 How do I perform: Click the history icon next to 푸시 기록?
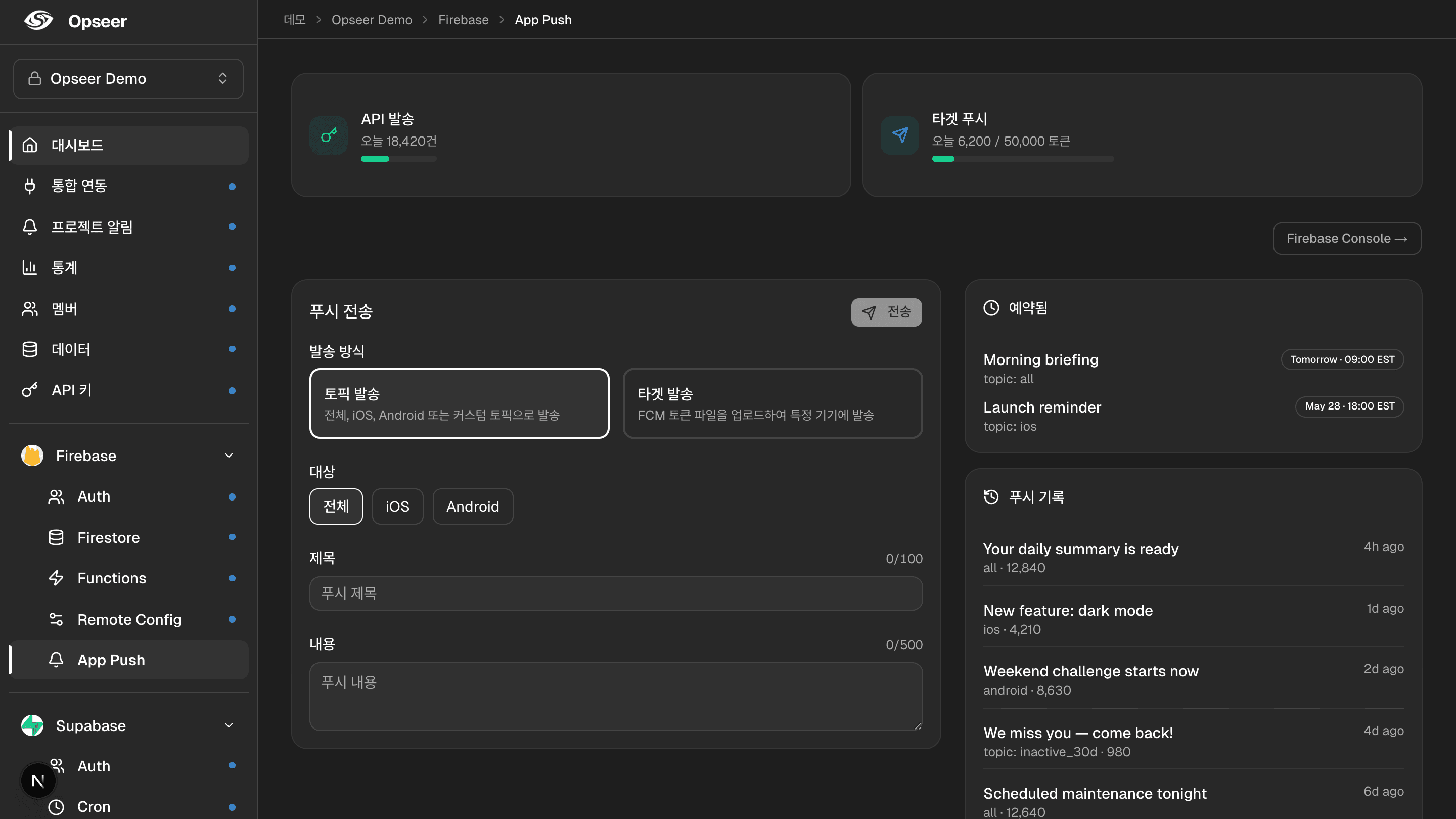991,497
